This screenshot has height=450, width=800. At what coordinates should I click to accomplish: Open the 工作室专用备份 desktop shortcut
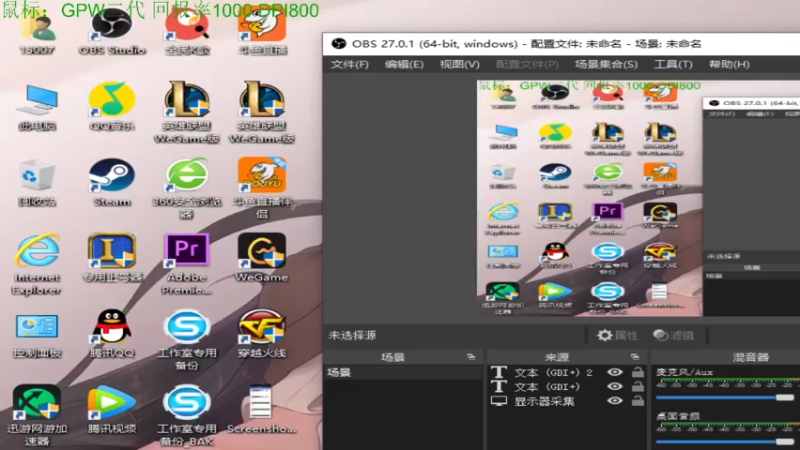click(187, 339)
